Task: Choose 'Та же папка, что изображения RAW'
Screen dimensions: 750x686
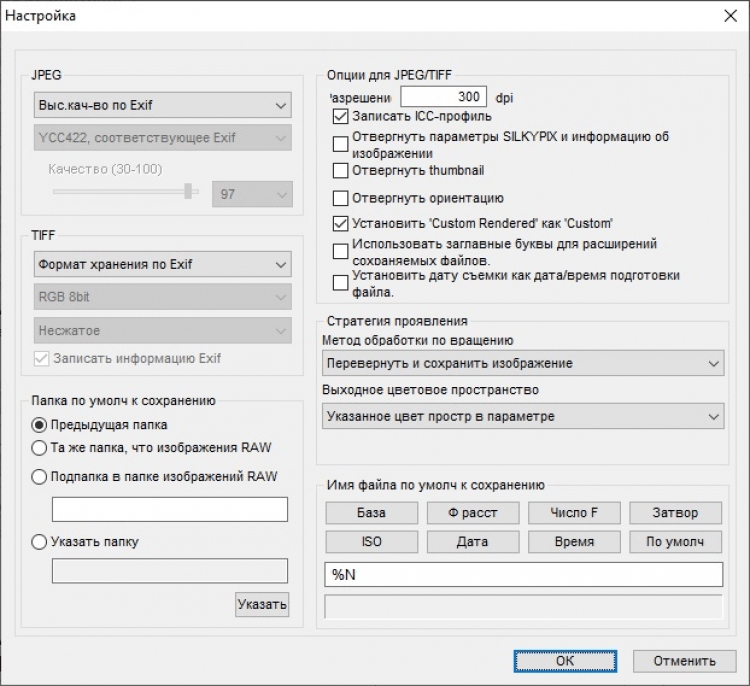Action: click(x=40, y=447)
